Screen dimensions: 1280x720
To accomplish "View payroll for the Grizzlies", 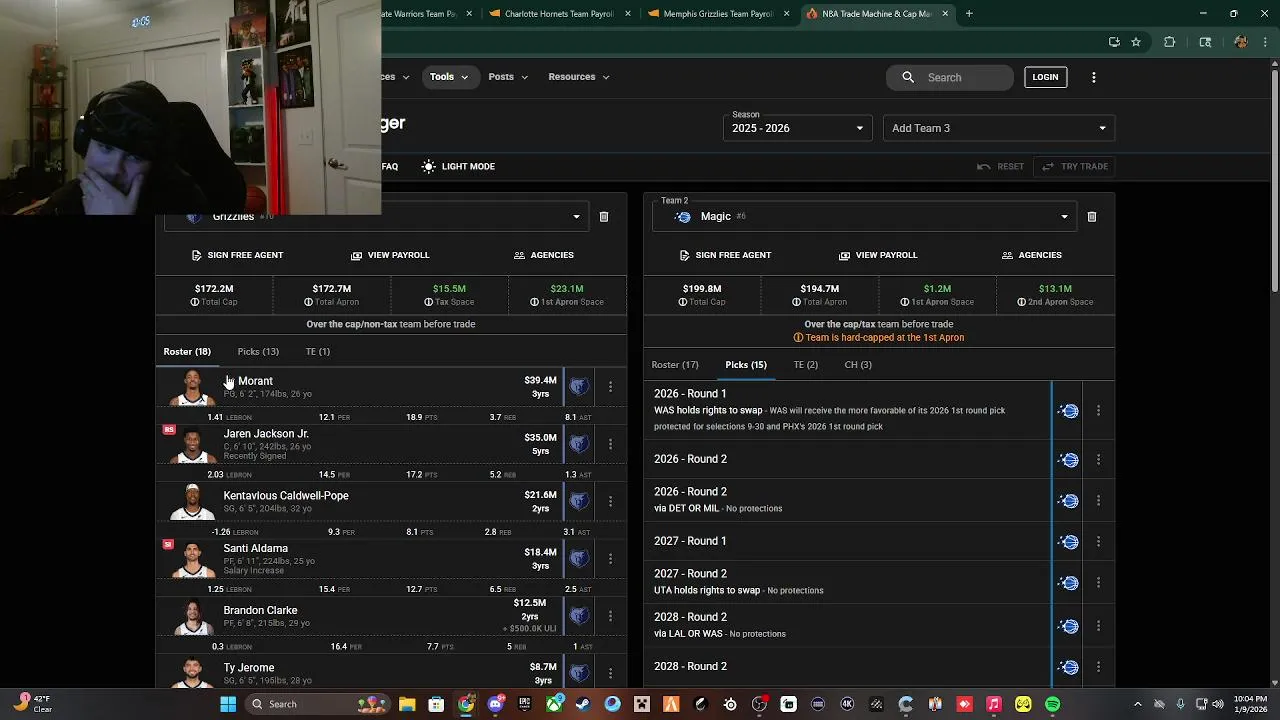I will point(389,255).
